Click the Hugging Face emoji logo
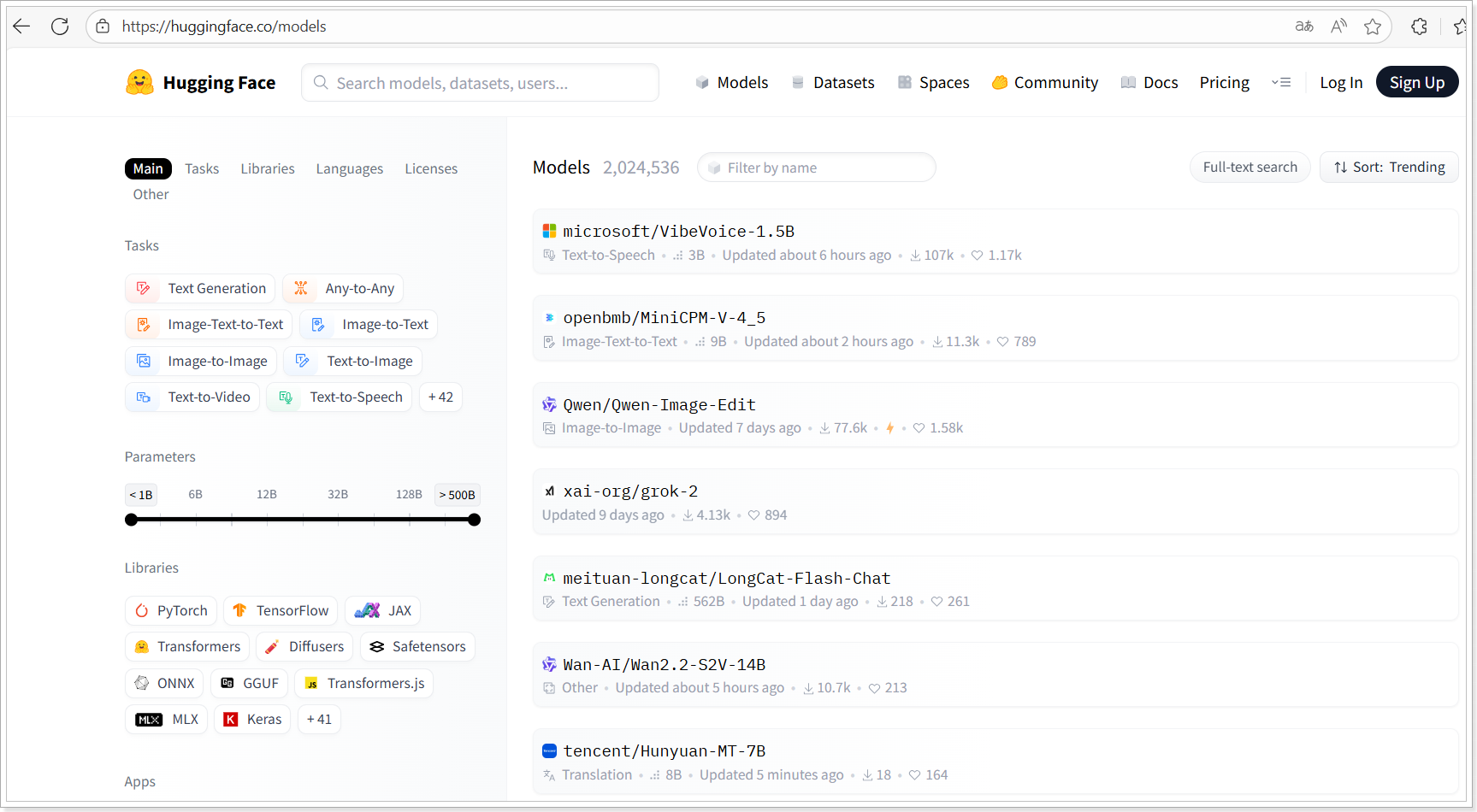Image resolution: width=1477 pixels, height=812 pixels. pos(139,82)
